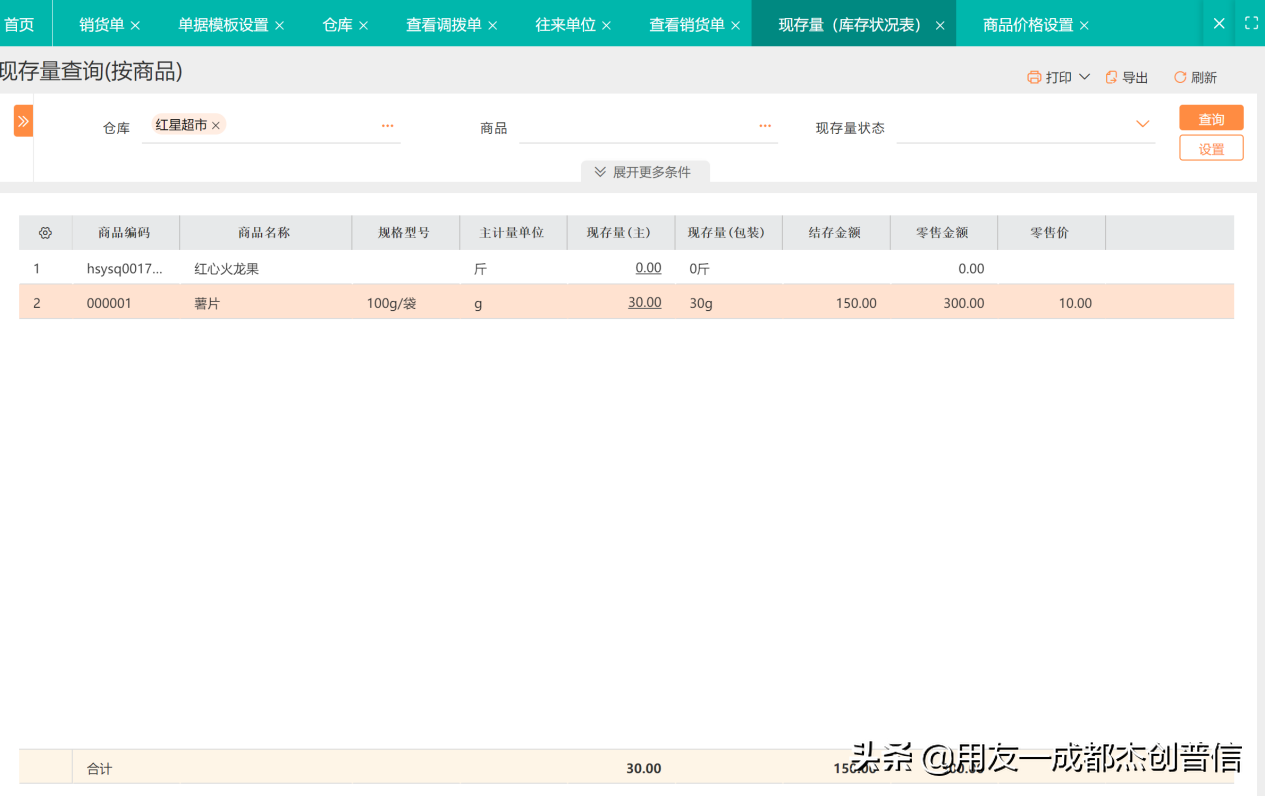This screenshot has height=796, width=1265.
Task: Go to the 首页 tab
Action: [19, 24]
